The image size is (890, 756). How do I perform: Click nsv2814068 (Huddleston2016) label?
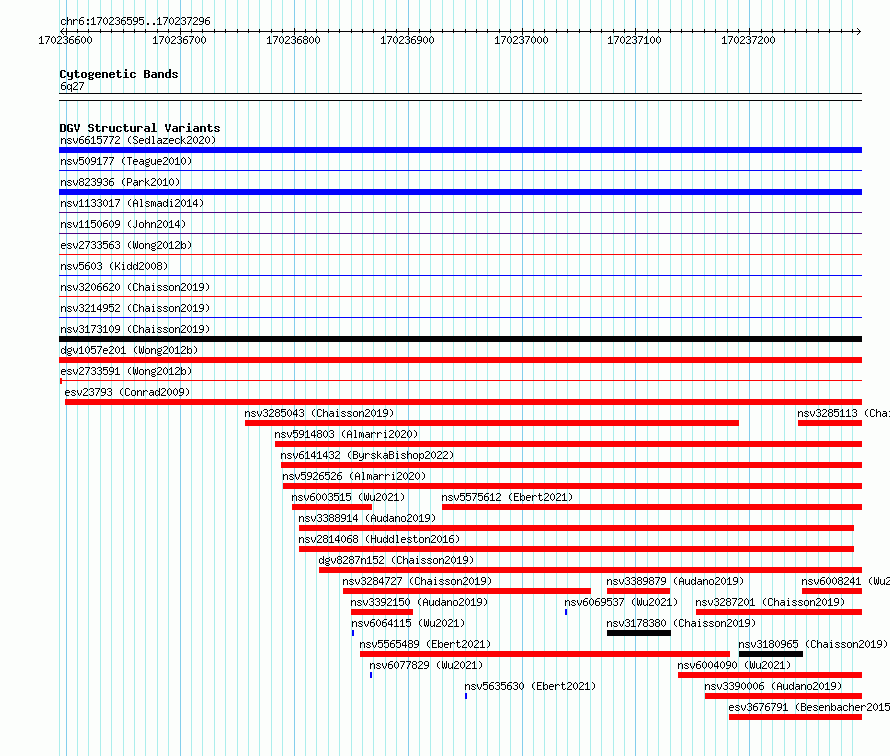point(379,539)
